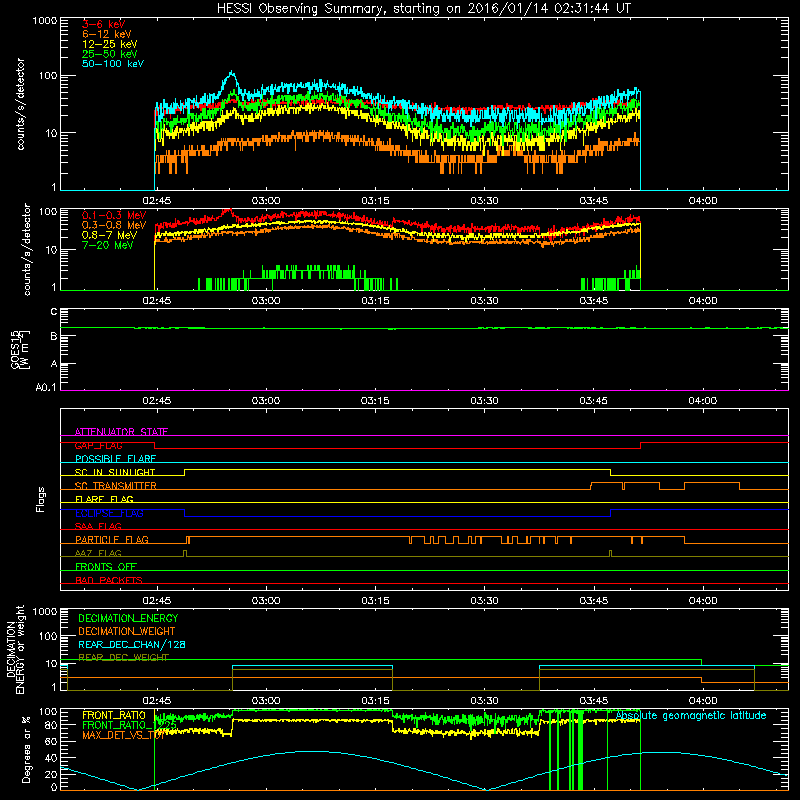Screen dimensions: 800x800
Task: Select the ECLIPSE_FLAG label
Action: (x=109, y=513)
